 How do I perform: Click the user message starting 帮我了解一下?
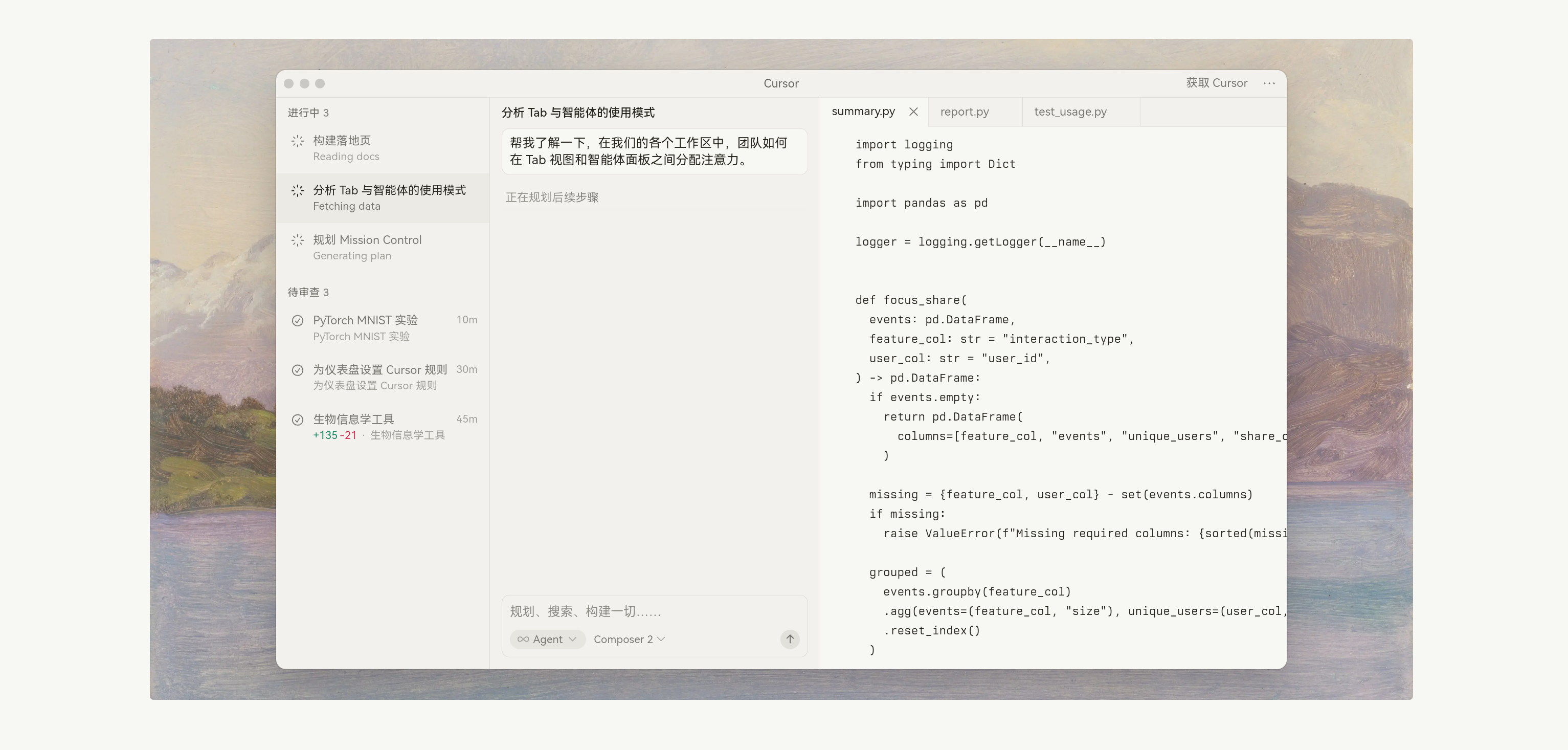click(654, 151)
